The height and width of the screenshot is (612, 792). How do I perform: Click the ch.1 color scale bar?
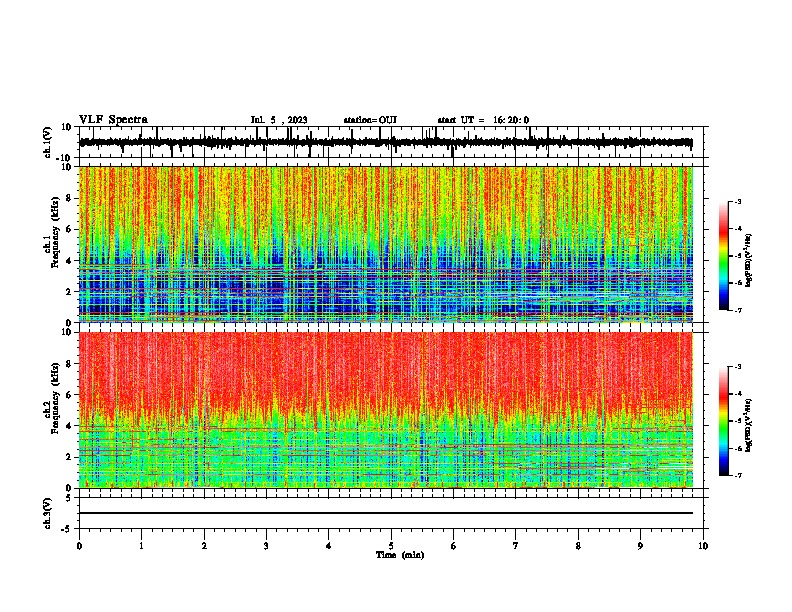click(x=723, y=256)
